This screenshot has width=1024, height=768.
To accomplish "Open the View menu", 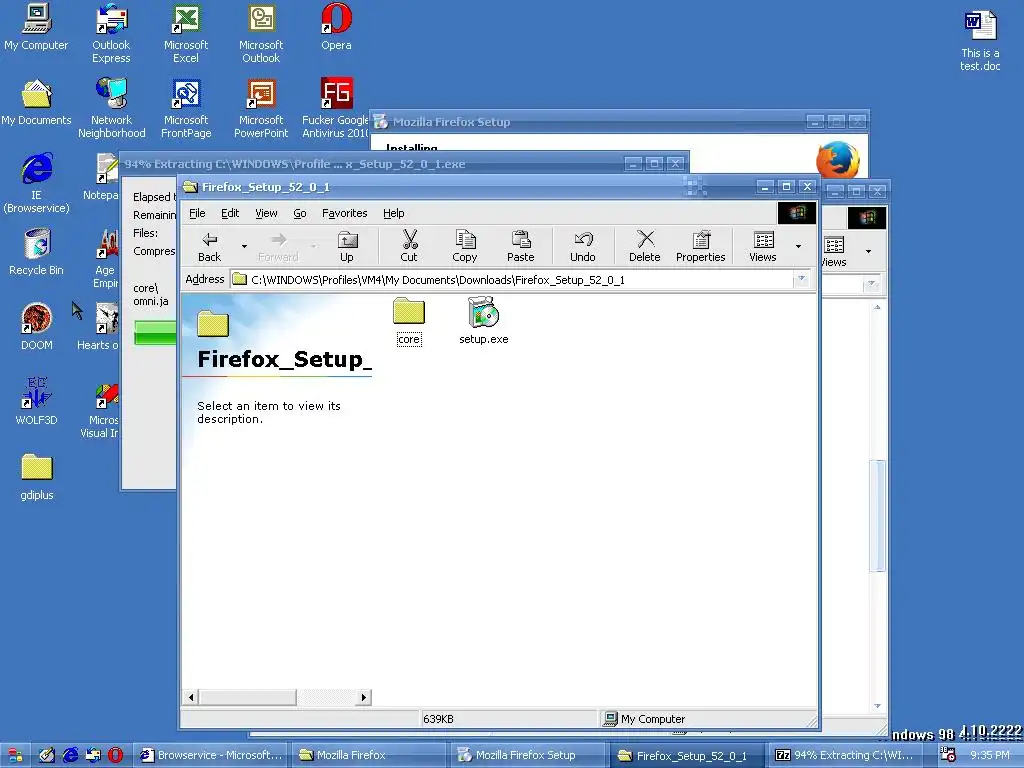I will click(x=266, y=213).
